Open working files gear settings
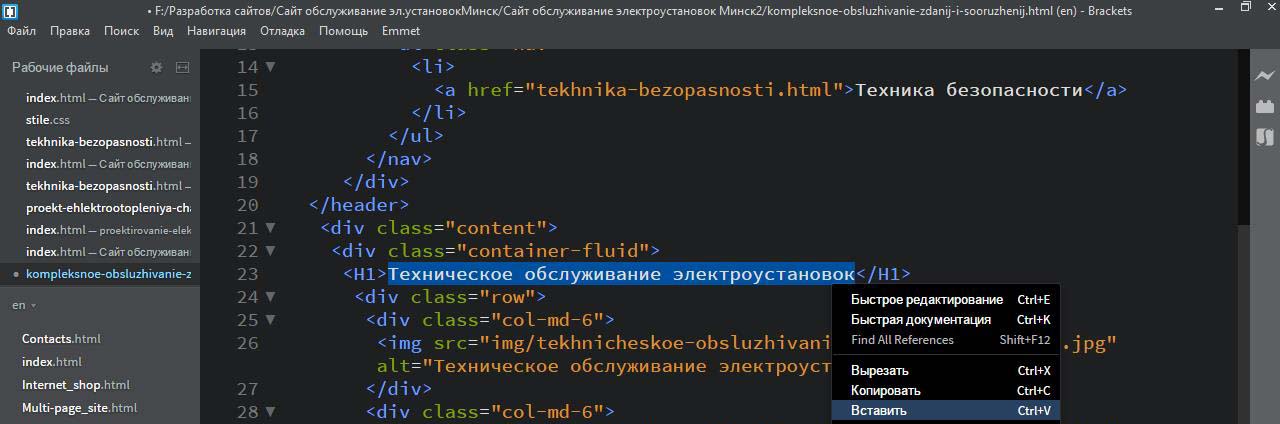The height and width of the screenshot is (424, 1280). (x=156, y=68)
